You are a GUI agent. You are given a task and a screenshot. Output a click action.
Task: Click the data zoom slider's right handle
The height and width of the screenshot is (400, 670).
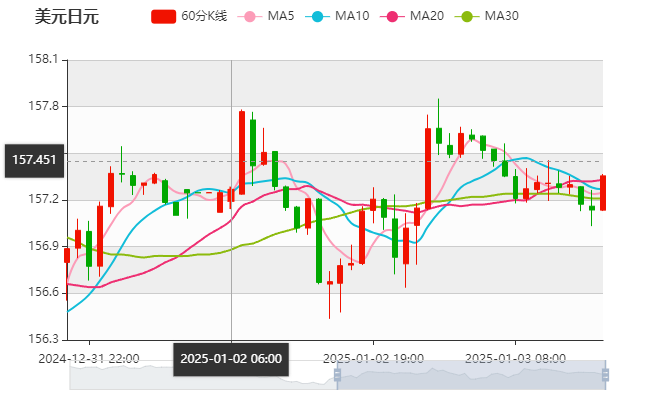click(x=607, y=374)
